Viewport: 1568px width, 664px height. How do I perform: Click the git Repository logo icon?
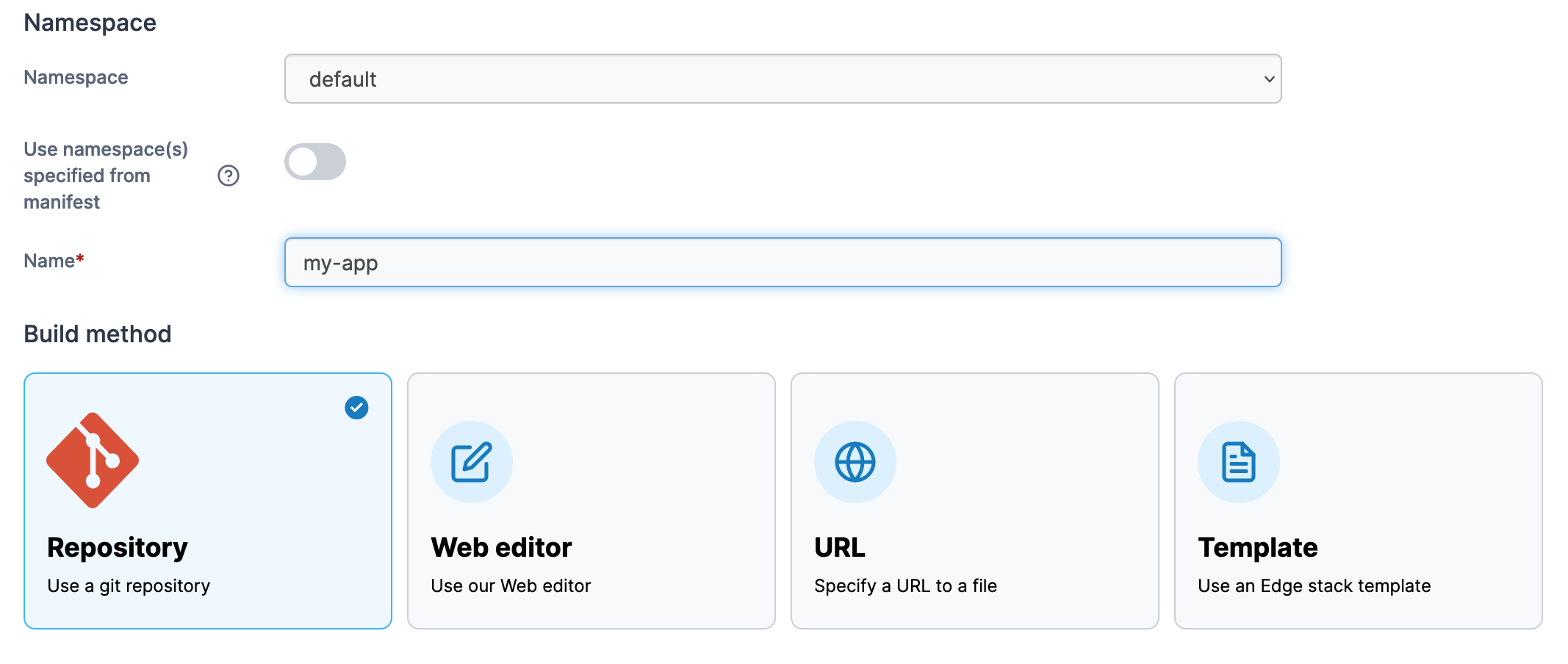[x=93, y=461]
